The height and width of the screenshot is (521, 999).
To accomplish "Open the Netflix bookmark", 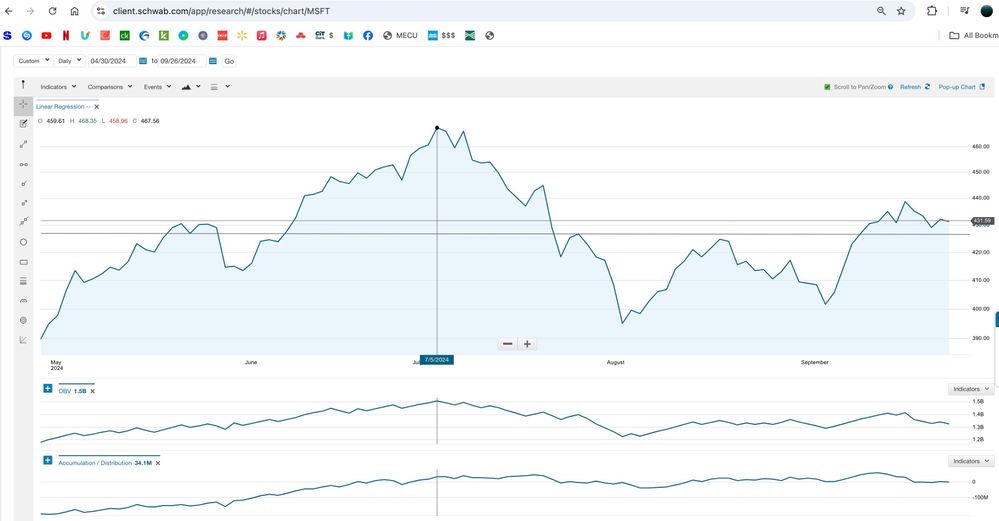I will [66, 36].
